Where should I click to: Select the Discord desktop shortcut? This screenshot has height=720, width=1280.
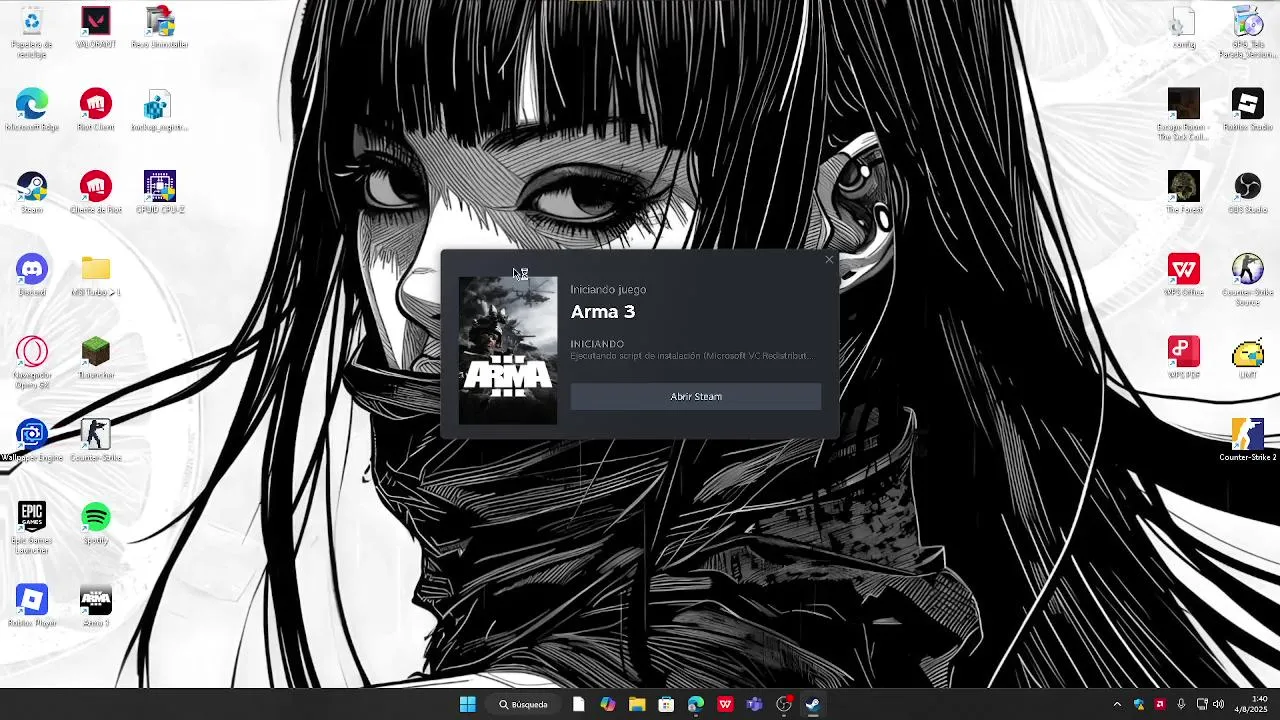coord(32,275)
